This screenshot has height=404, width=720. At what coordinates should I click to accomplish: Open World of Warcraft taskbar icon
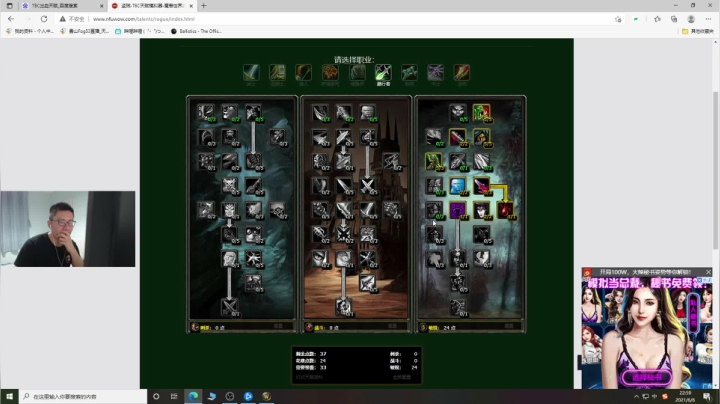[x=266, y=396]
